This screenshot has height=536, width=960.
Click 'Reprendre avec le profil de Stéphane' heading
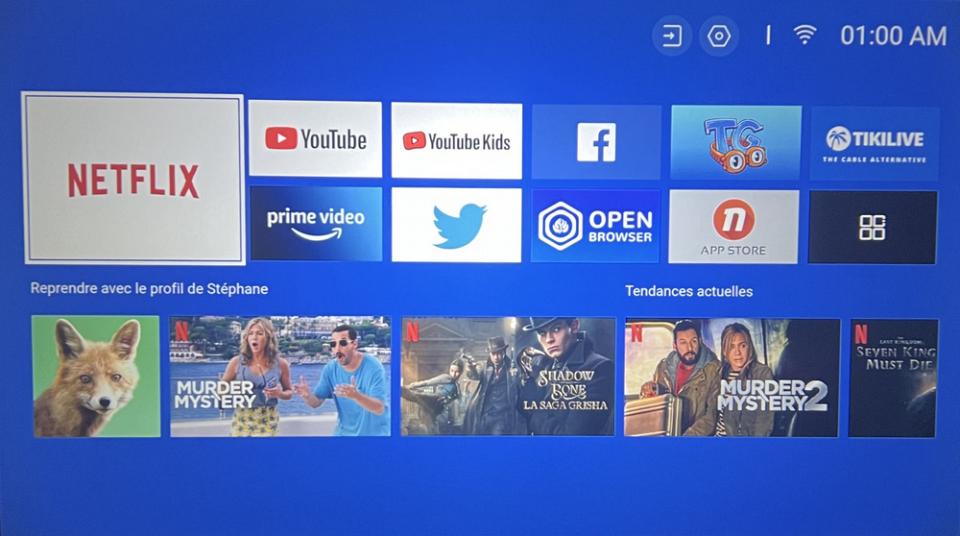coord(149,289)
